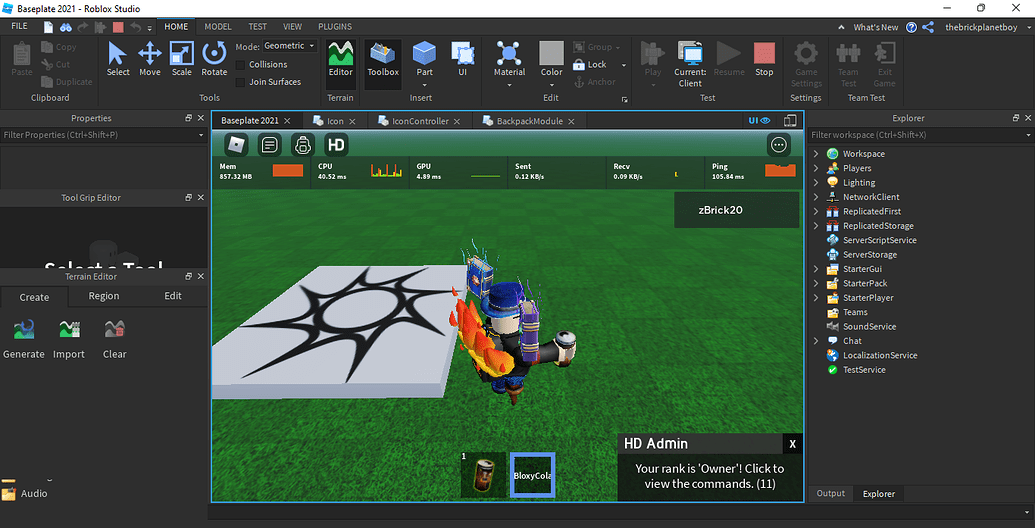
Task: Activate the Rotate tool
Action: click(x=214, y=59)
